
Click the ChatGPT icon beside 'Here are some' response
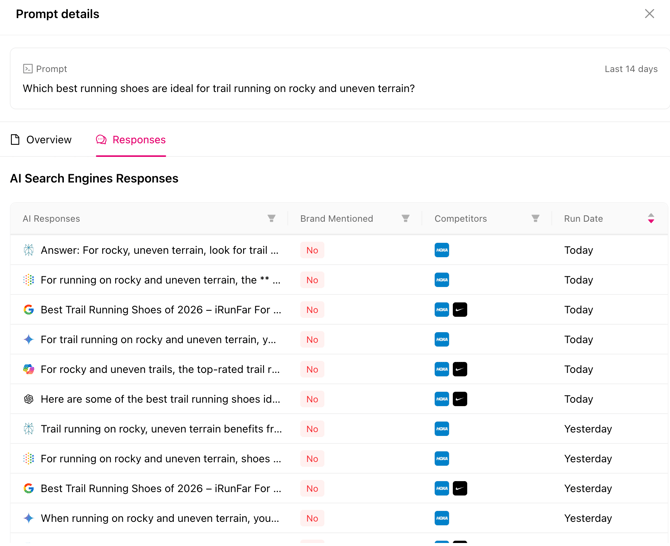pyautogui.click(x=28, y=399)
